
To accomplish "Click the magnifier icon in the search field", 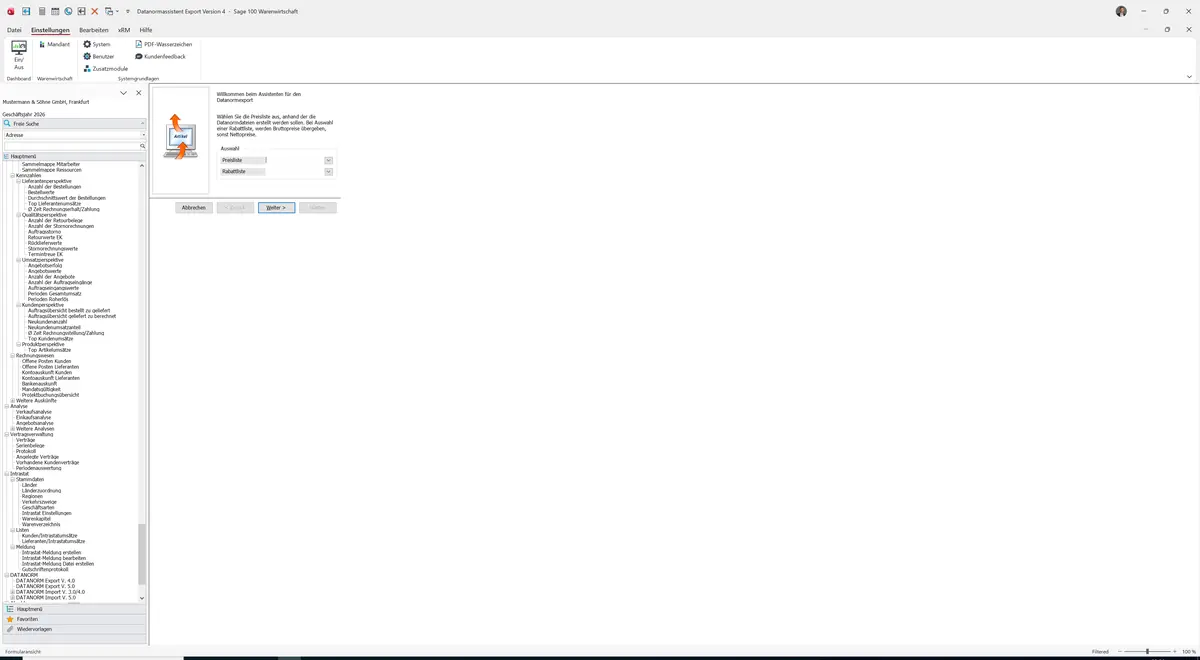I will tap(143, 146).
